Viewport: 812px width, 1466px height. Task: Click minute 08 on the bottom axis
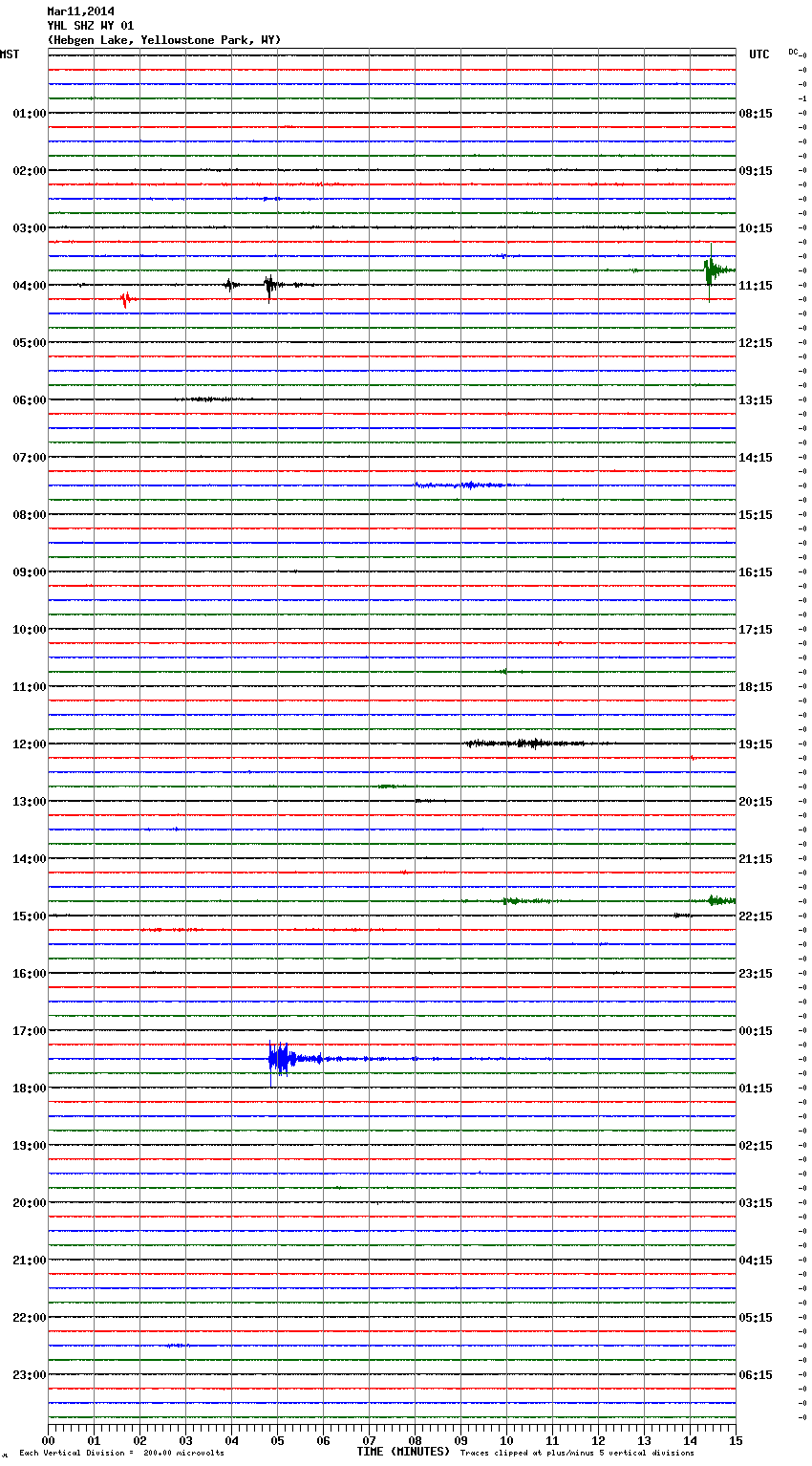click(x=415, y=1440)
